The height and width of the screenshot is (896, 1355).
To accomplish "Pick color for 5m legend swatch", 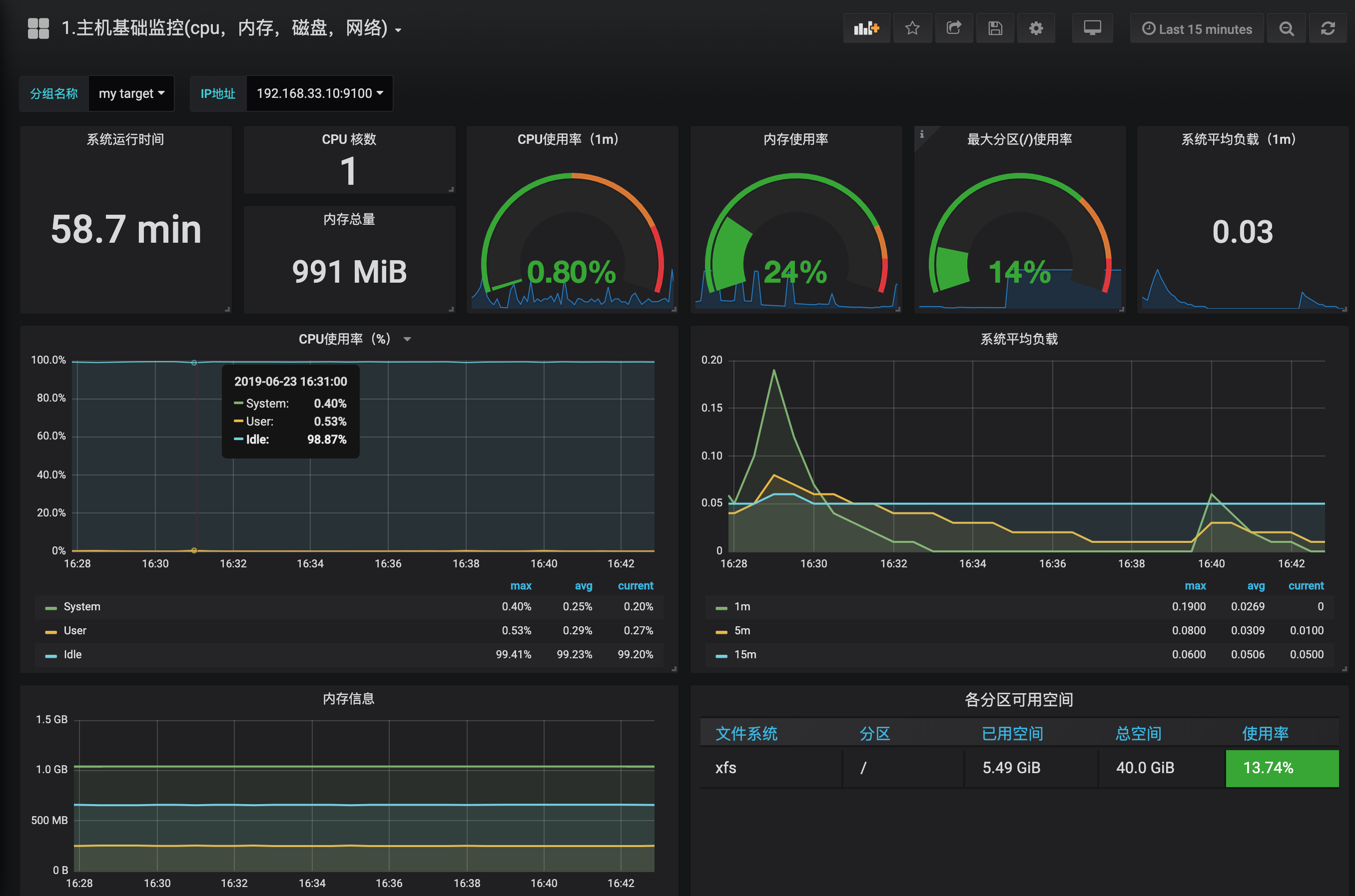I will pyautogui.click(x=721, y=632).
